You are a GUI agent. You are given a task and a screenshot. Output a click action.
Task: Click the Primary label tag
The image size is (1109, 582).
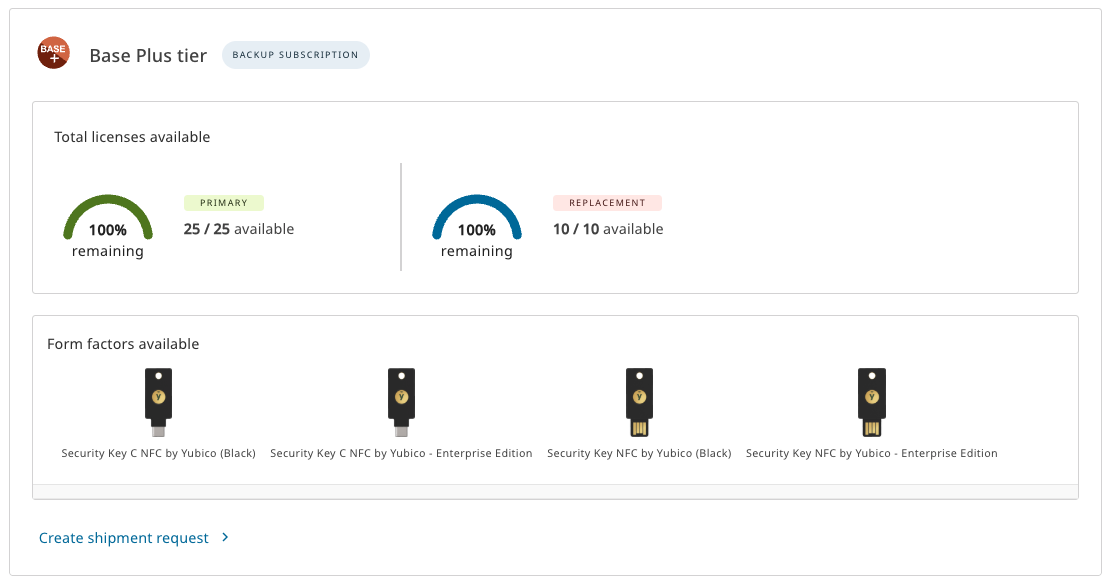click(x=223, y=203)
